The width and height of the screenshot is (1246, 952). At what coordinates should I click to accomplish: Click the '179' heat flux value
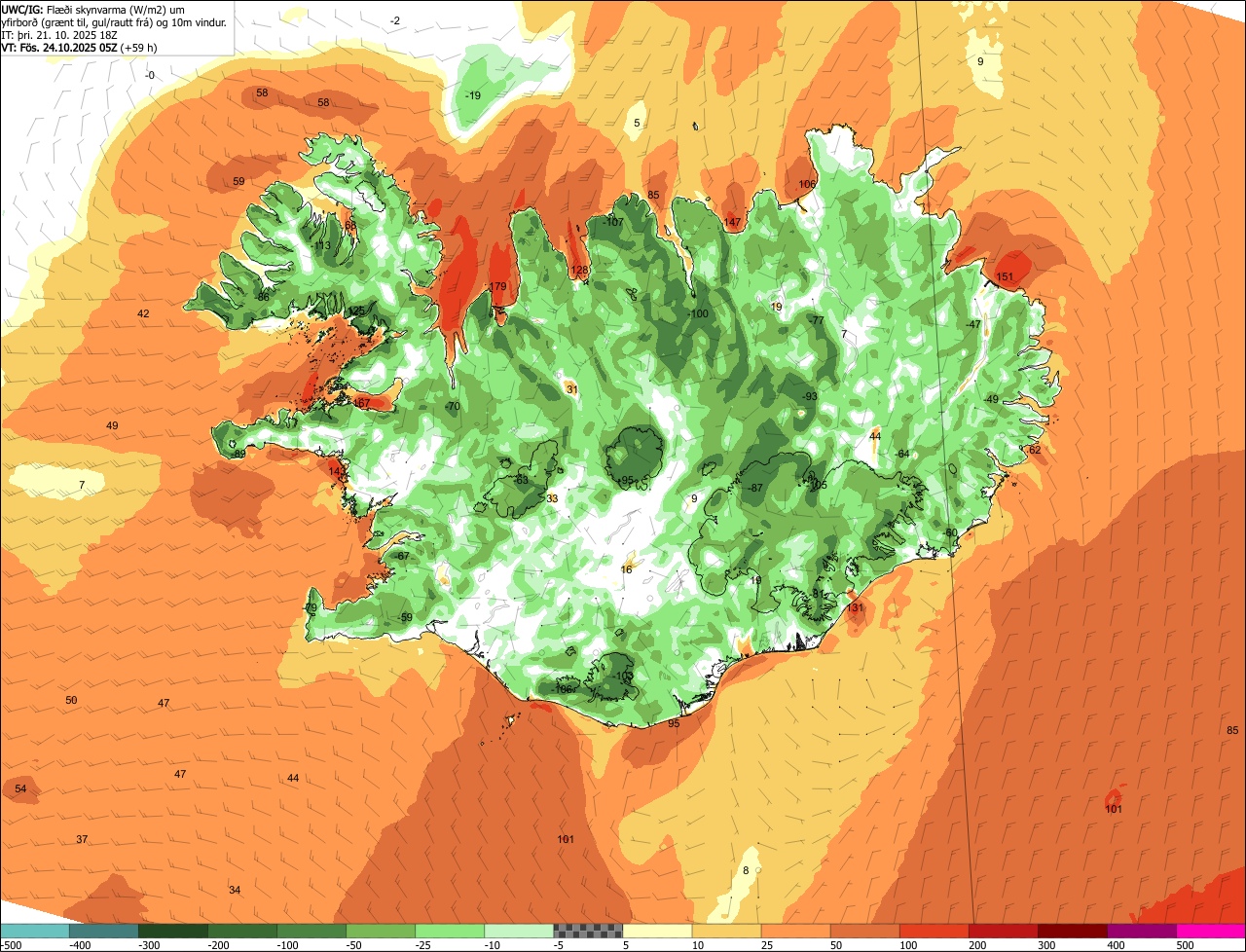(x=498, y=286)
